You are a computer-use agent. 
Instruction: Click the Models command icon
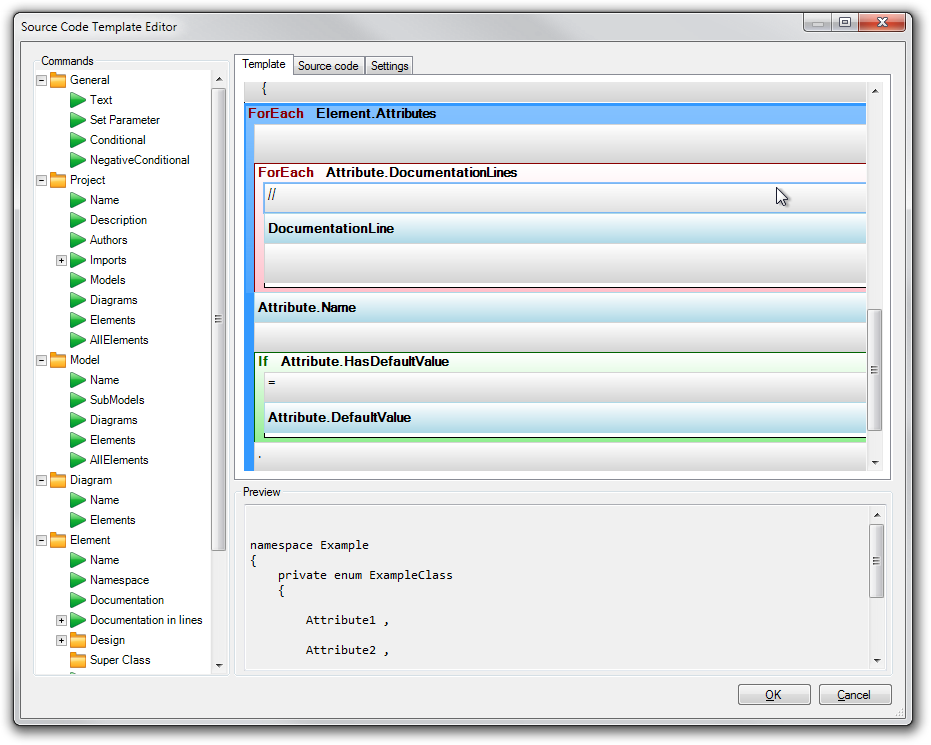[x=78, y=280]
